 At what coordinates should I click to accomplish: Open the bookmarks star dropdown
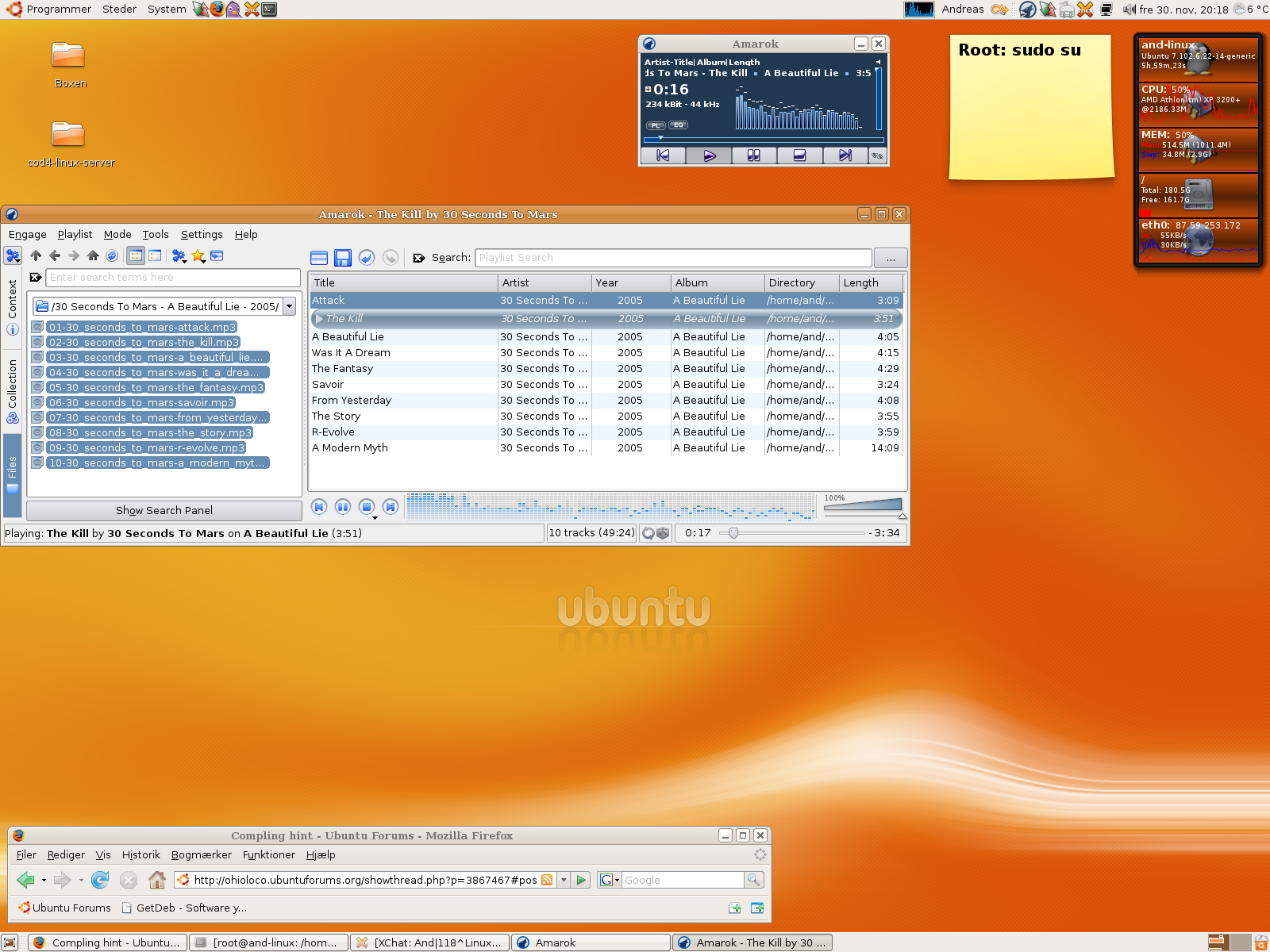(x=198, y=255)
